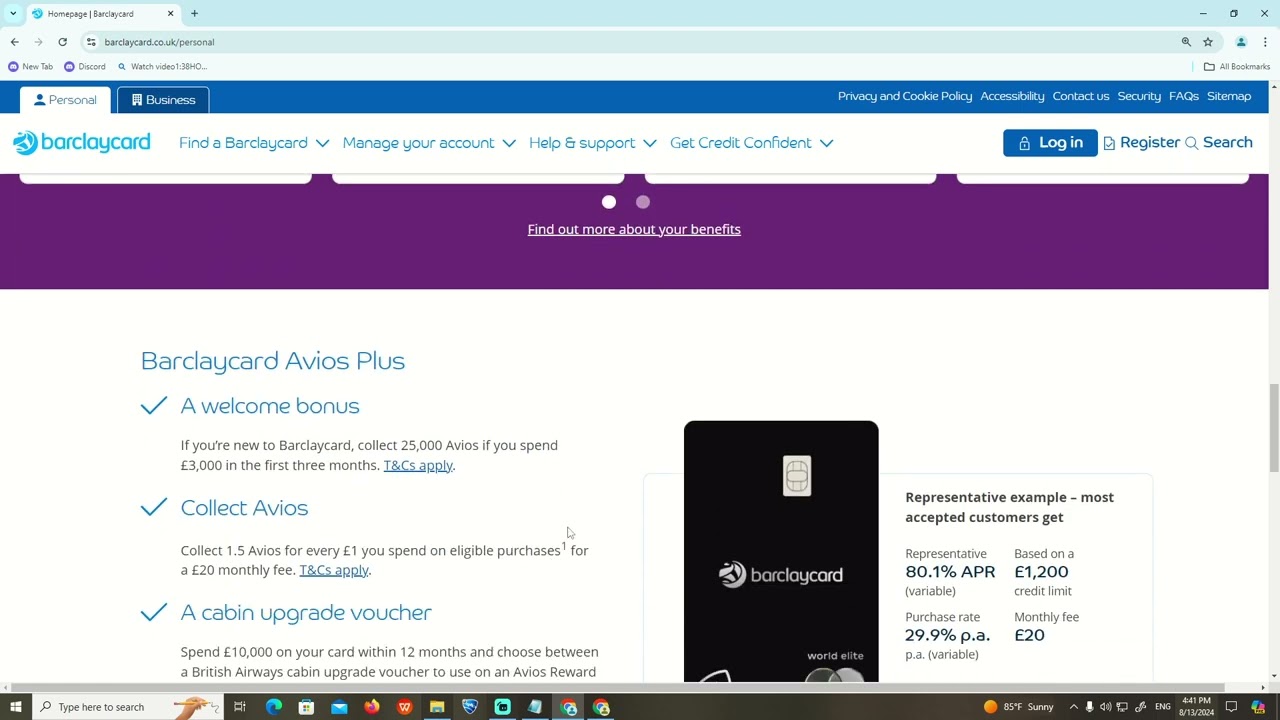
Task: Click the Barclaycard logo
Action: [82, 143]
